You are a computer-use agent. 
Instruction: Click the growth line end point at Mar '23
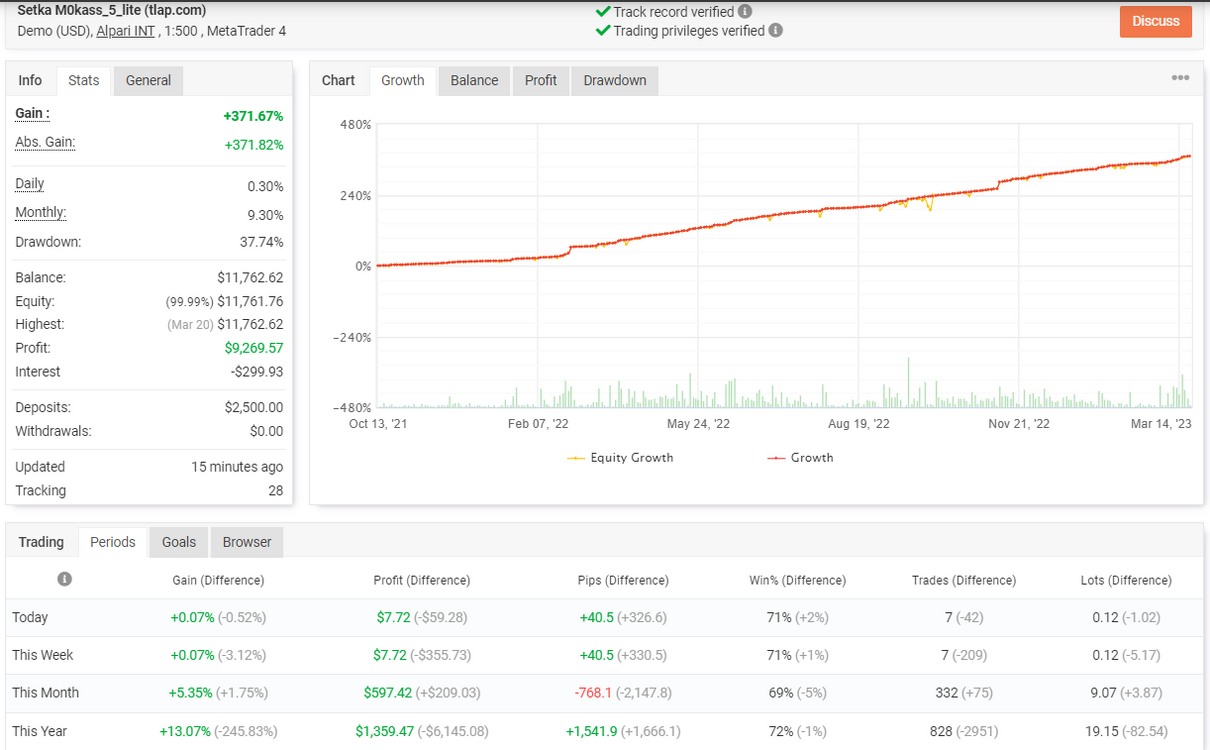[1188, 156]
